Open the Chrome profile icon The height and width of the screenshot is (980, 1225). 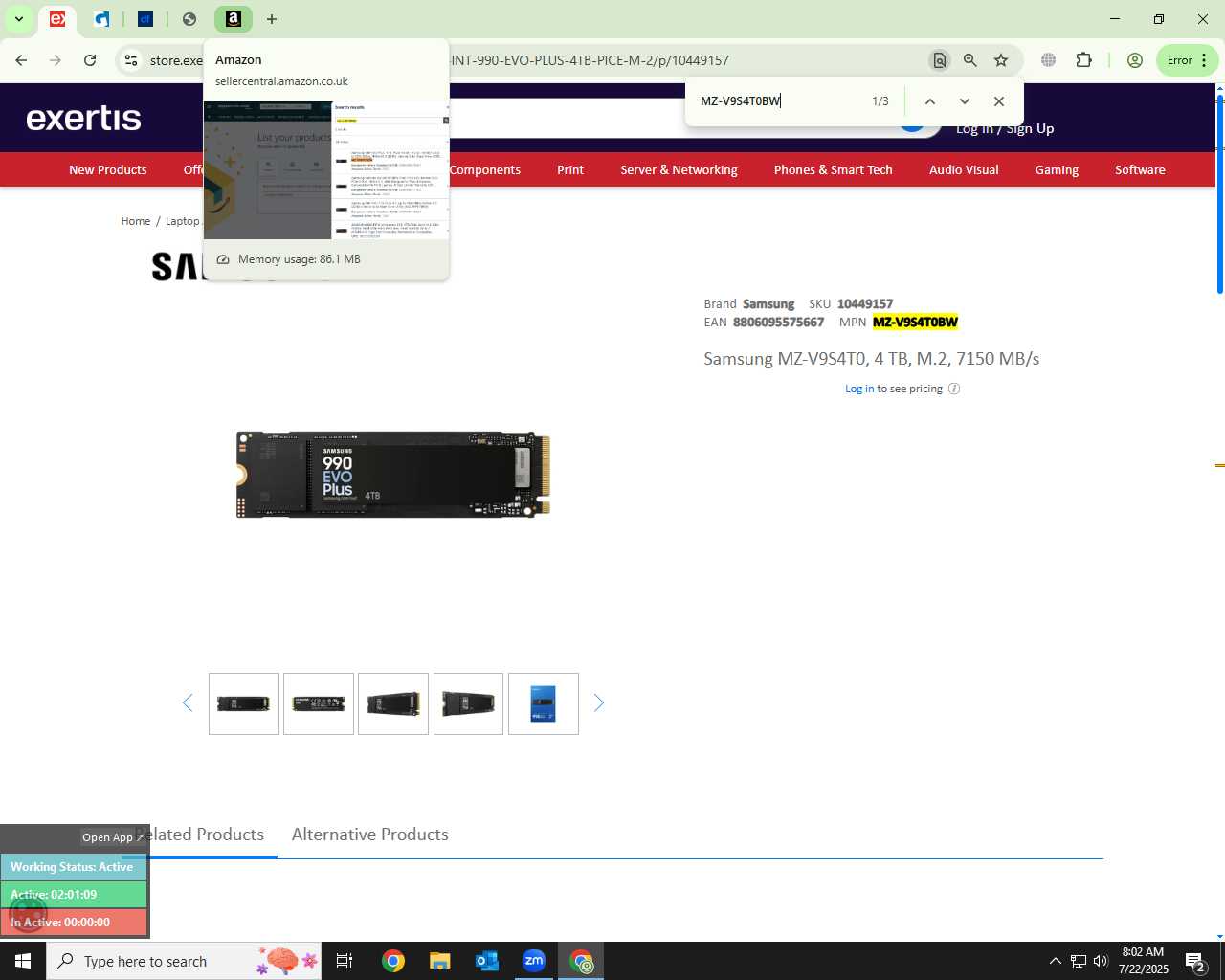[x=1135, y=60]
